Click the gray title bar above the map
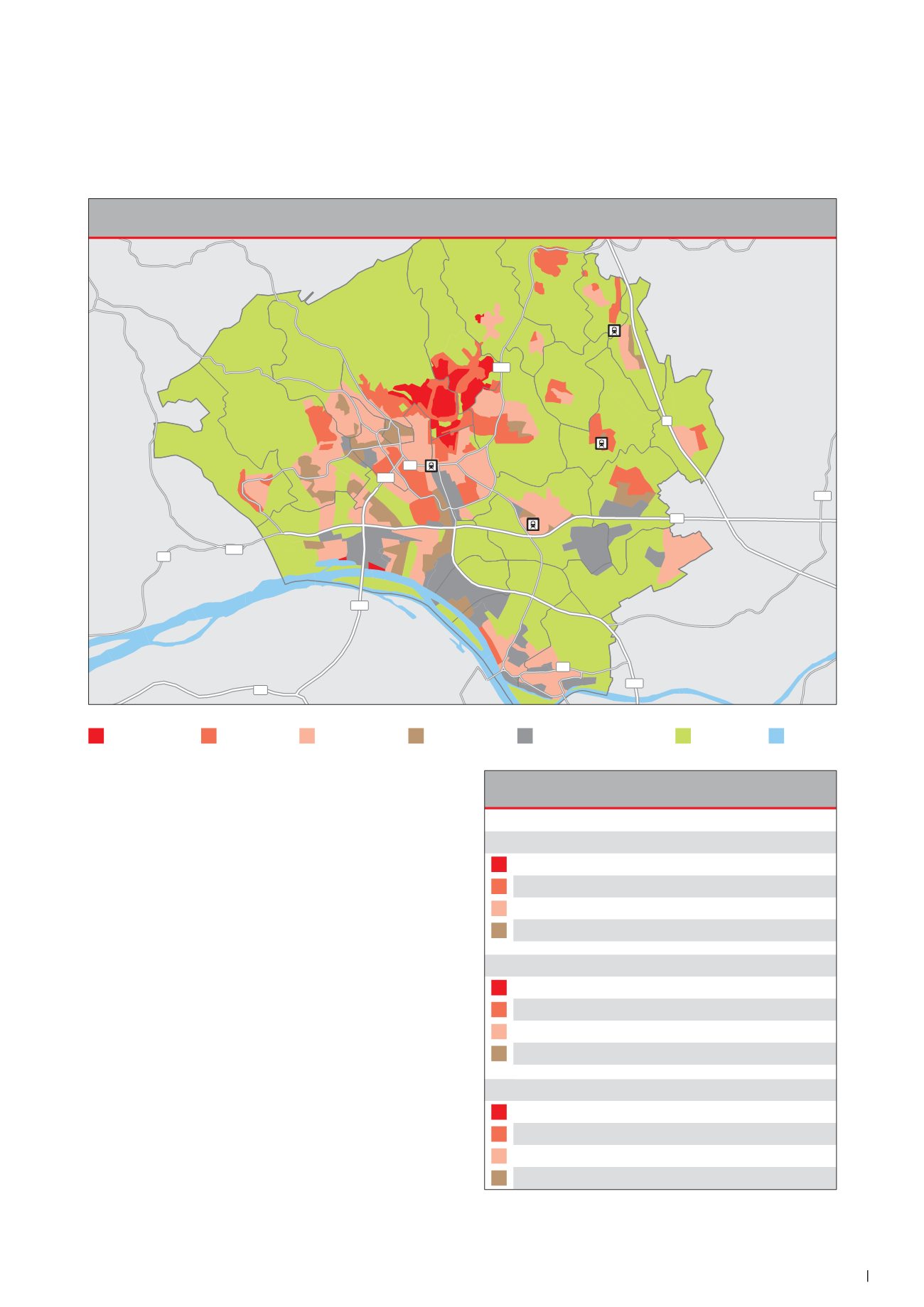 pos(462,217)
